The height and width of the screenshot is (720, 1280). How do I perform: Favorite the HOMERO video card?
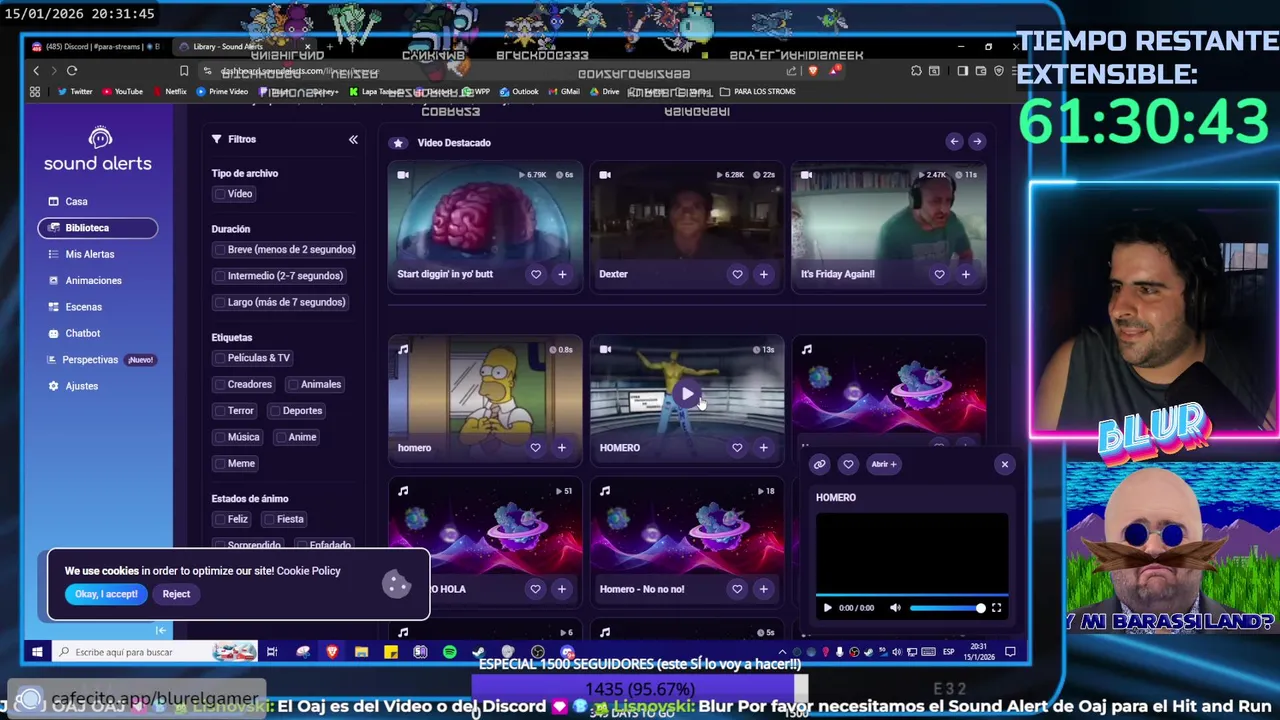coord(737,448)
